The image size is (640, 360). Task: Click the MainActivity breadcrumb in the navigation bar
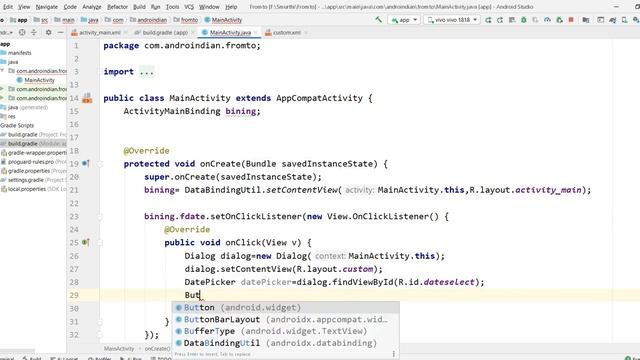tap(223, 20)
